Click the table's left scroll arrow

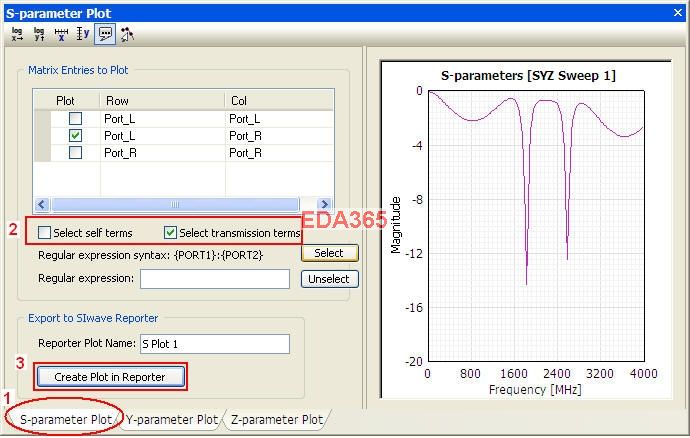coord(42,204)
